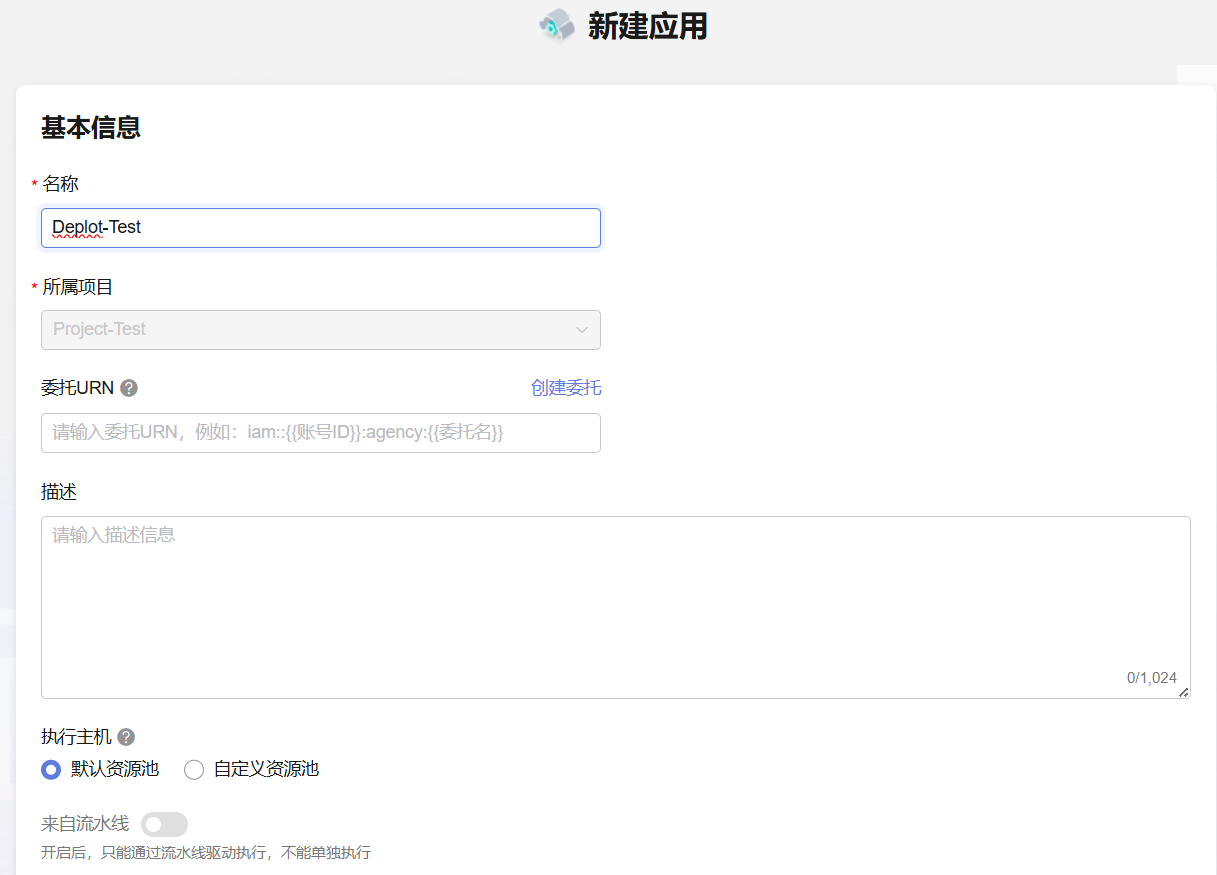Click the 创建委托 link

click(566, 388)
